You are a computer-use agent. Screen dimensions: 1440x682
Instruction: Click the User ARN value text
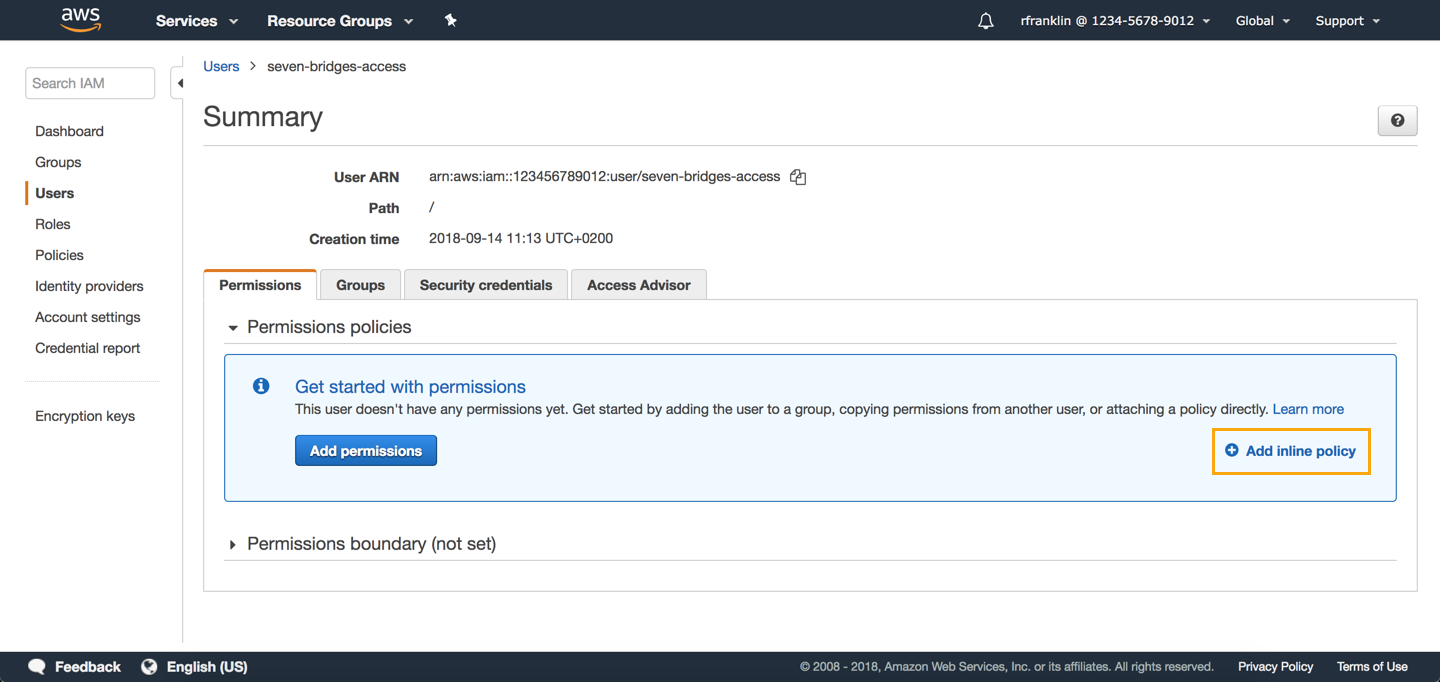pyautogui.click(x=604, y=177)
